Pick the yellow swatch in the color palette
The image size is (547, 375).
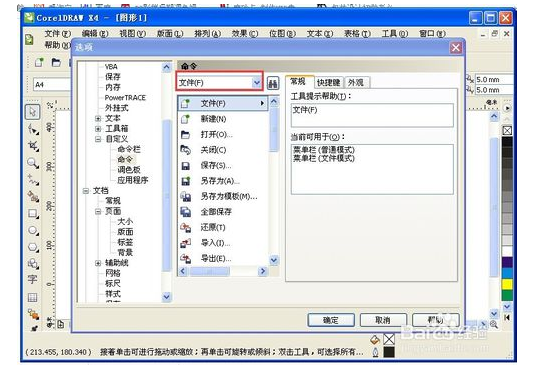[x=507, y=284]
